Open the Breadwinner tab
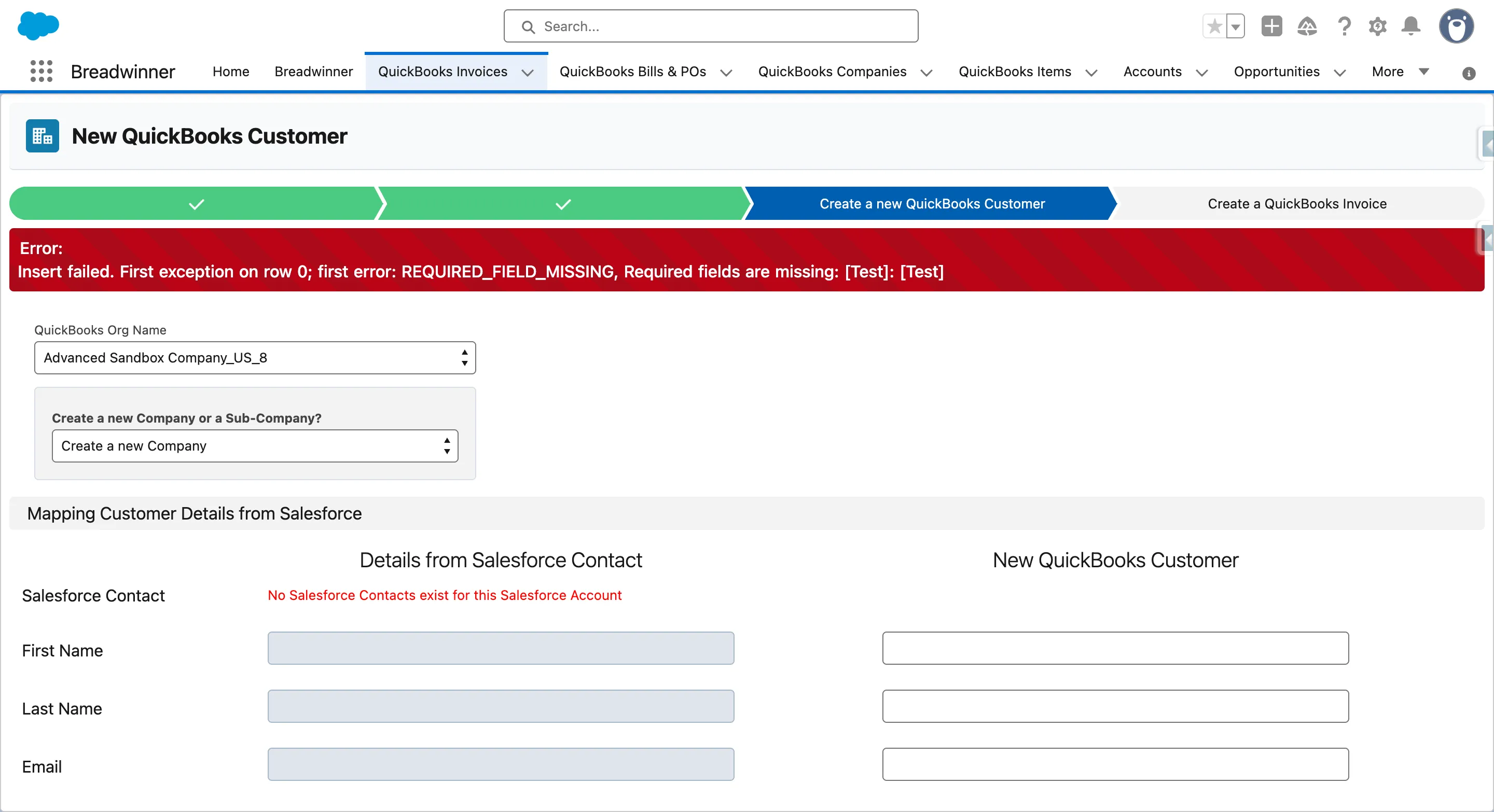This screenshot has width=1494, height=812. (x=314, y=71)
